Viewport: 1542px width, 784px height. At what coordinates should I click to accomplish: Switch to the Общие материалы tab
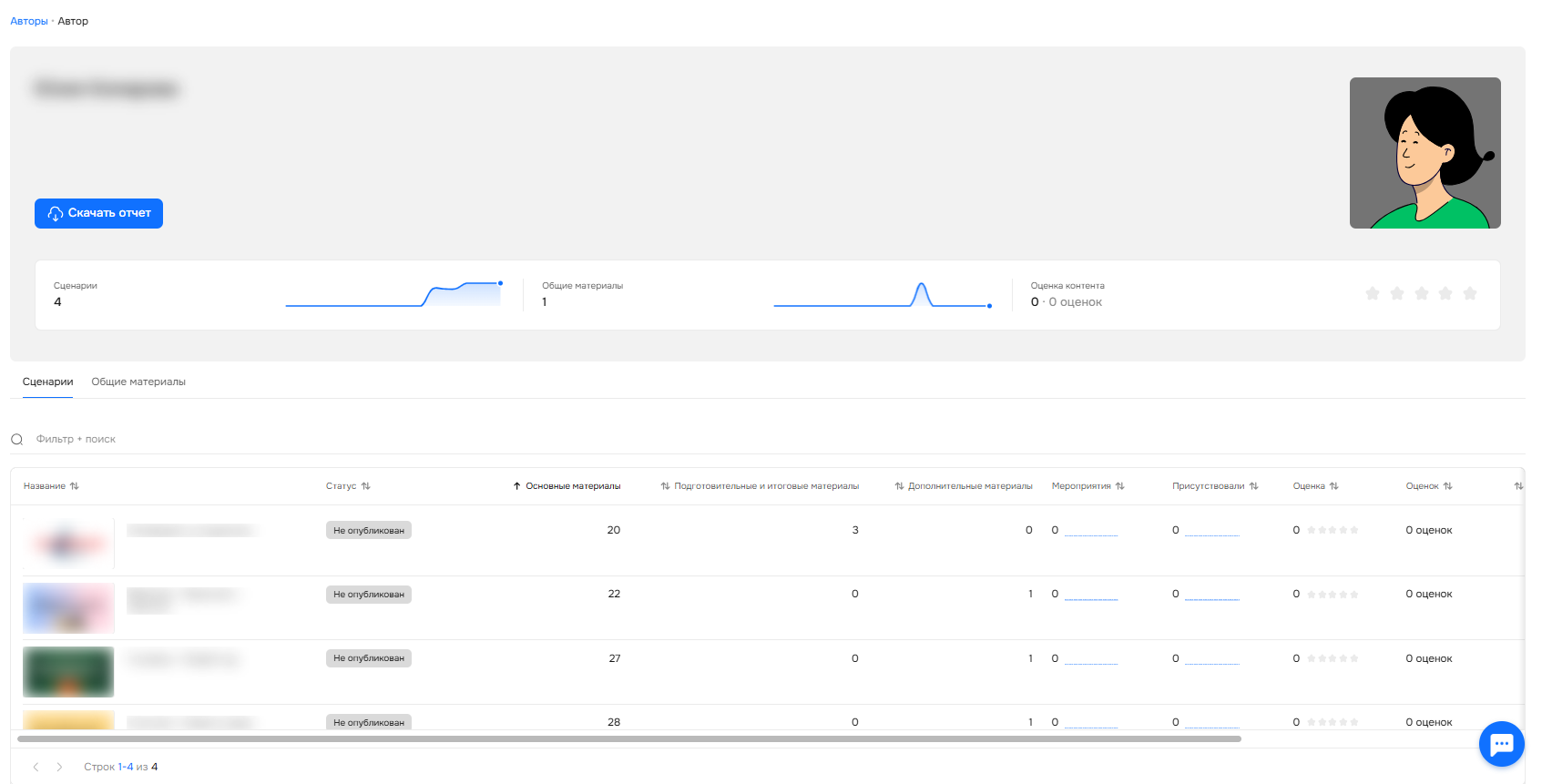(x=138, y=382)
